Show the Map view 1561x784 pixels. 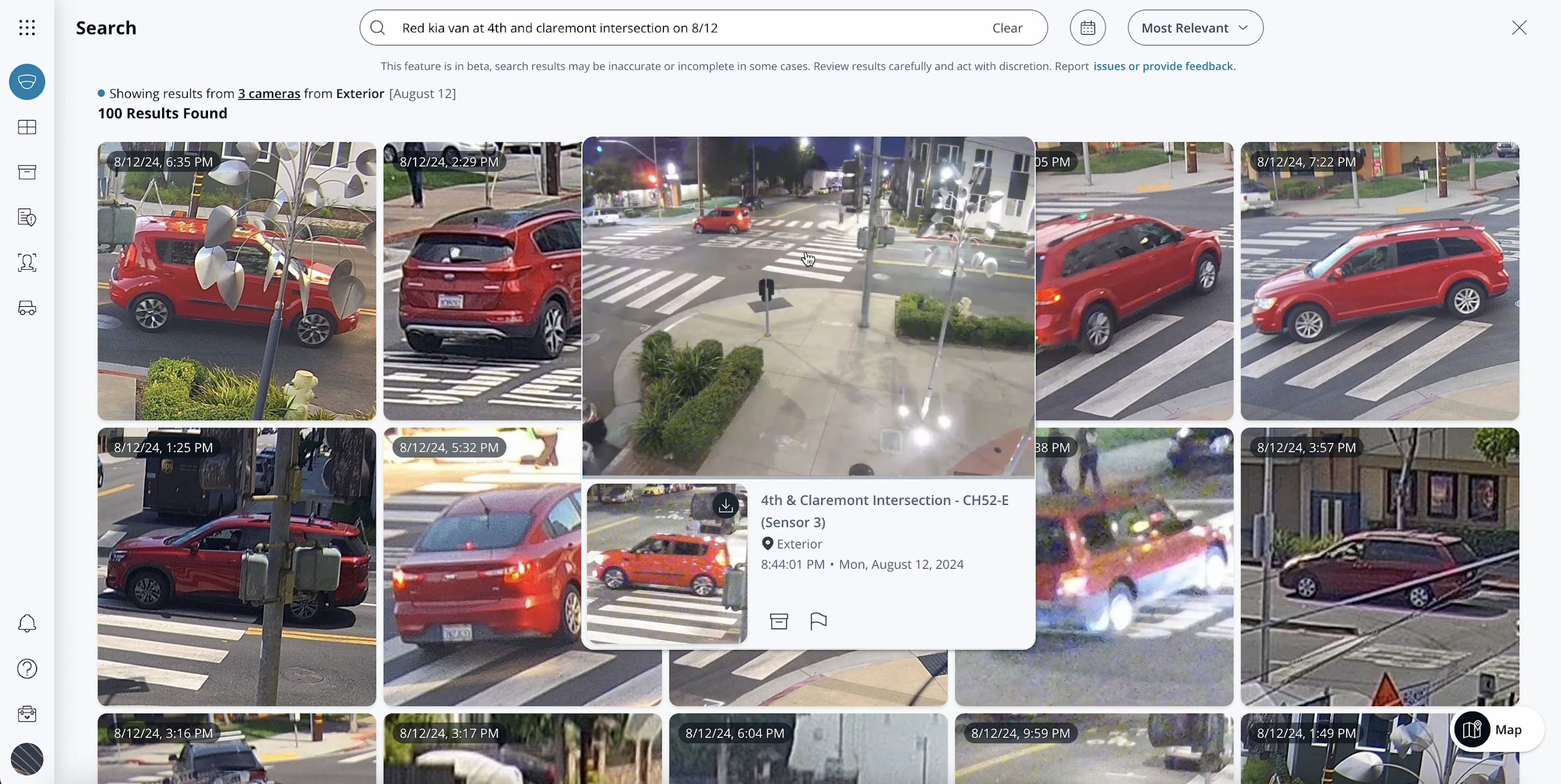[x=1495, y=729]
